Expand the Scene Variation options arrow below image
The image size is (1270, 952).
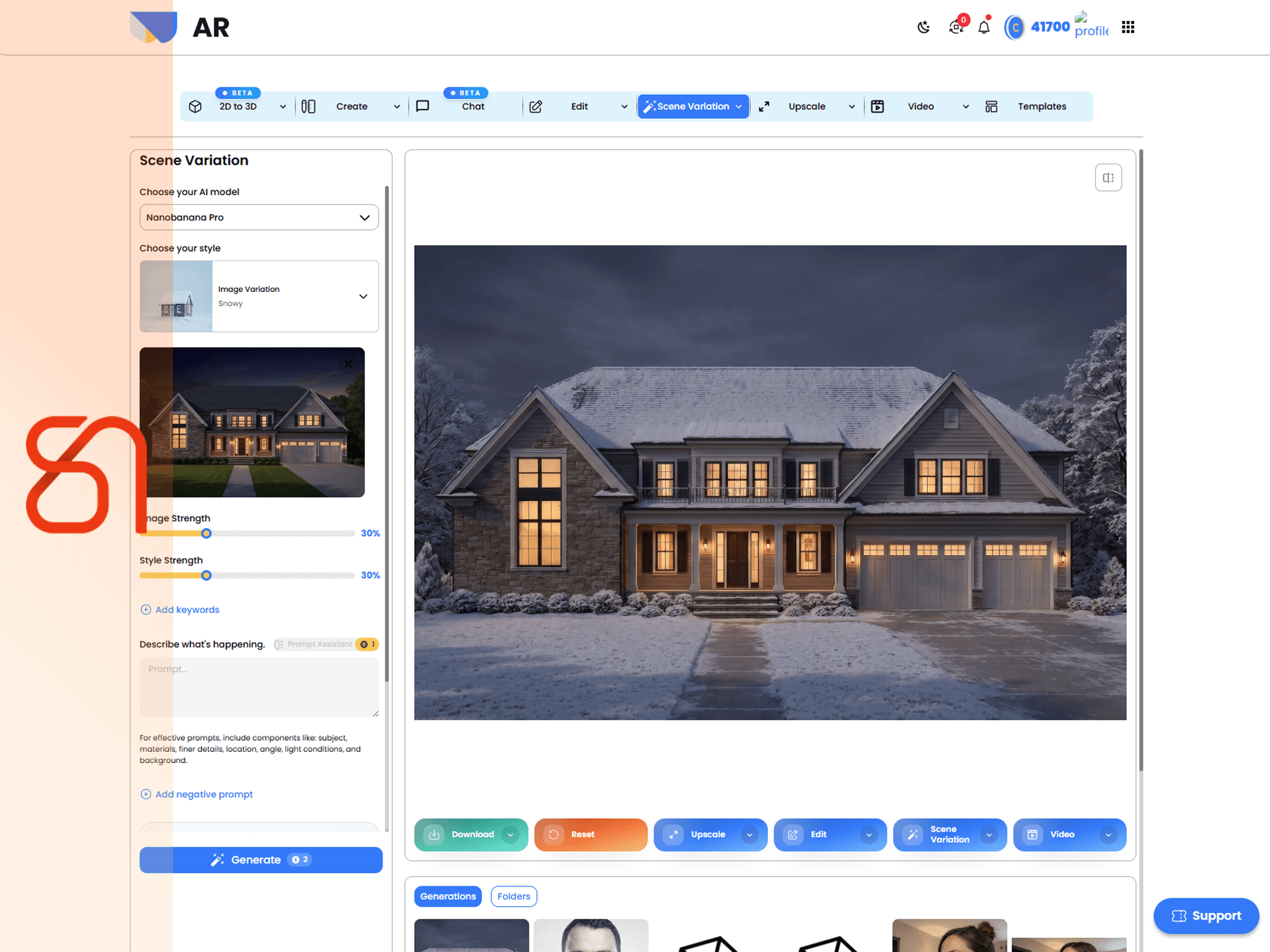pyautogui.click(x=989, y=835)
